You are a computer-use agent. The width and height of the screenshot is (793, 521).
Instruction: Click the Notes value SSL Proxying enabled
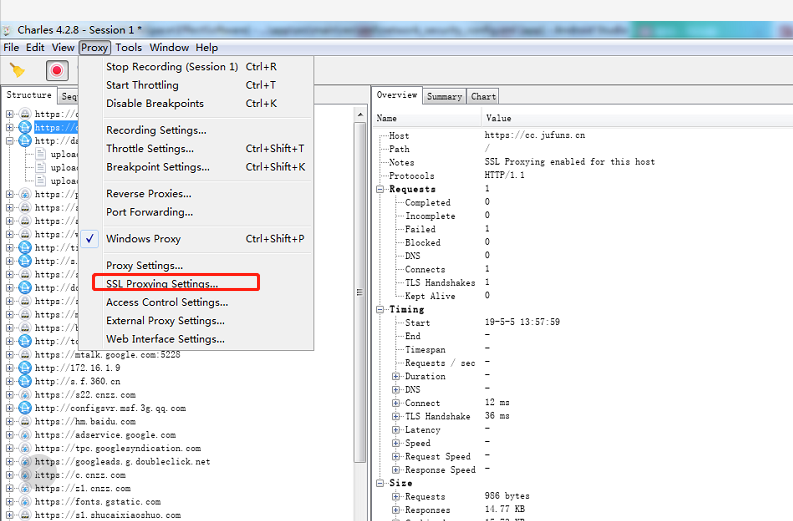pos(569,162)
